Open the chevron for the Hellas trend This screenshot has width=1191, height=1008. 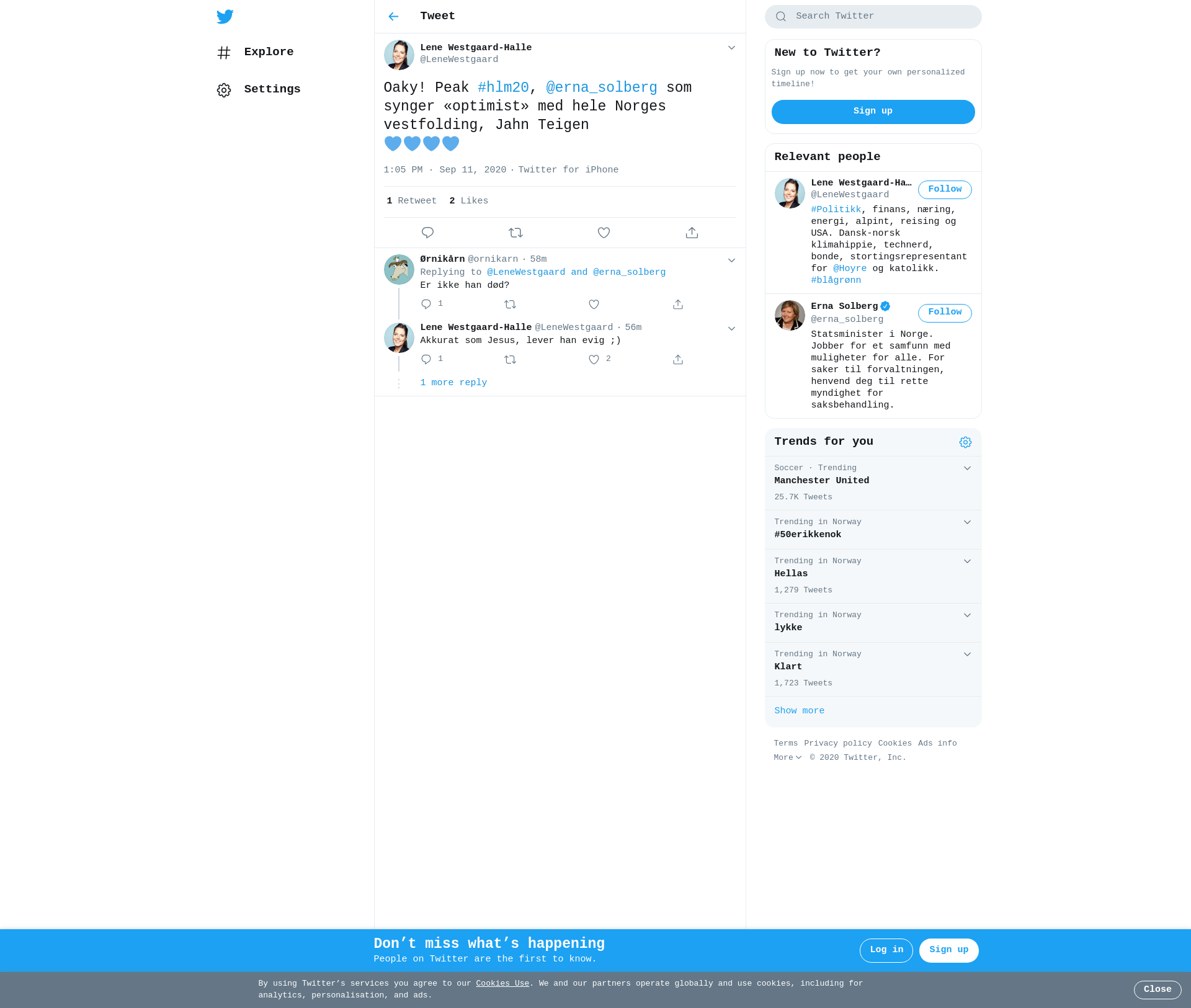click(x=967, y=561)
